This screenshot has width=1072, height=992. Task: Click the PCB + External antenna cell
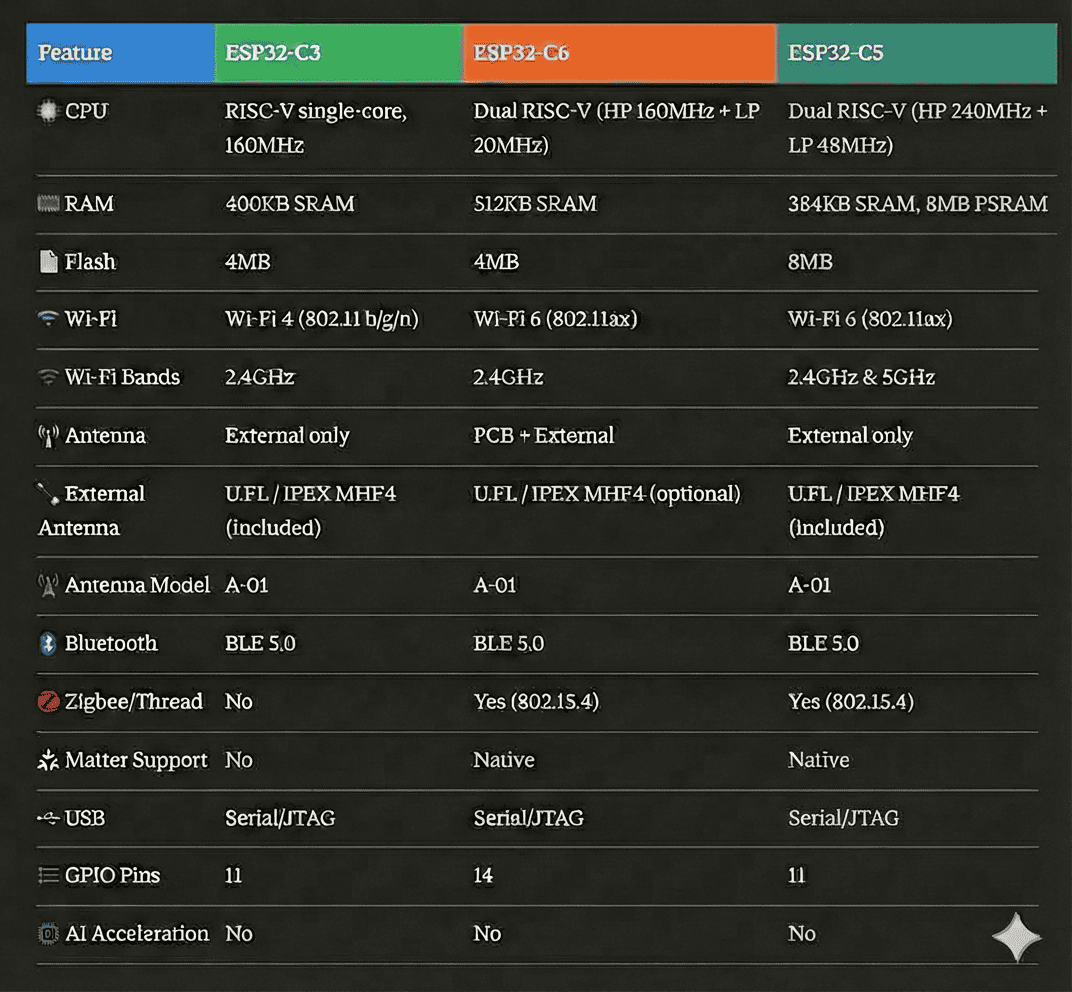(543, 436)
